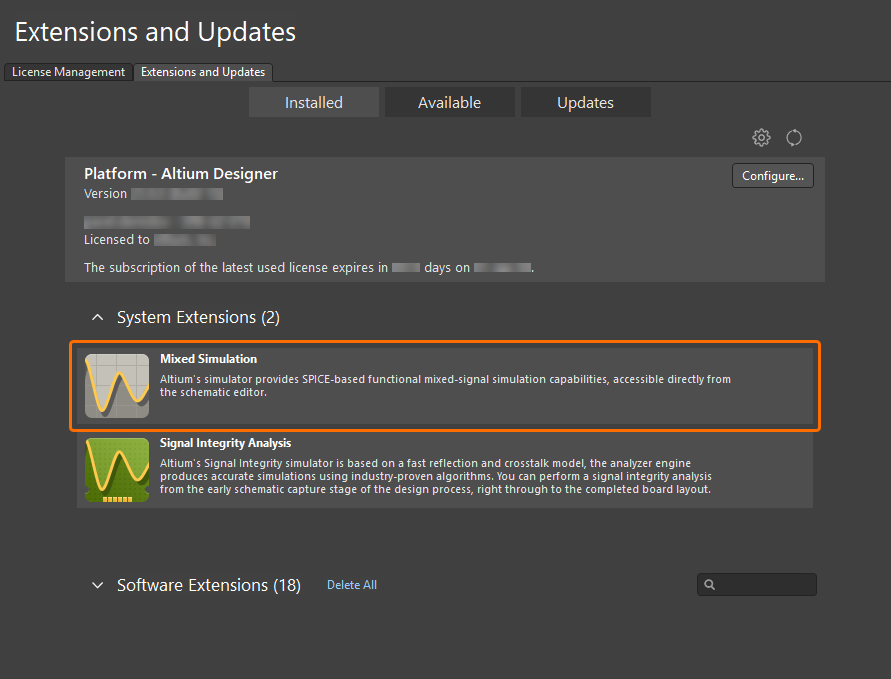891x679 pixels.
Task: Select the Signal Integrity Analysis icon
Action: [117, 470]
